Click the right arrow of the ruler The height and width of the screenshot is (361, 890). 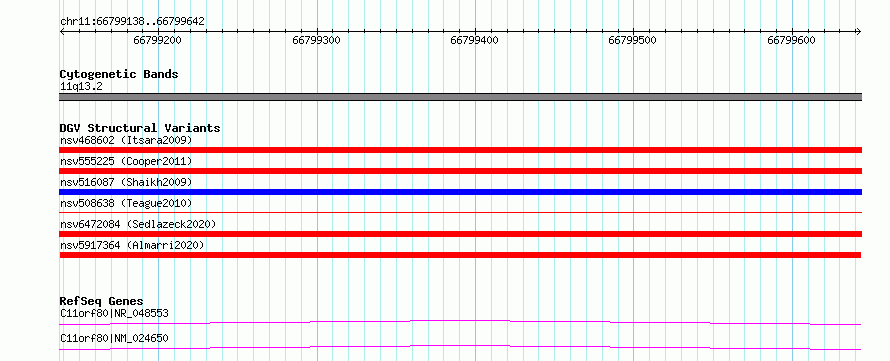coord(858,31)
